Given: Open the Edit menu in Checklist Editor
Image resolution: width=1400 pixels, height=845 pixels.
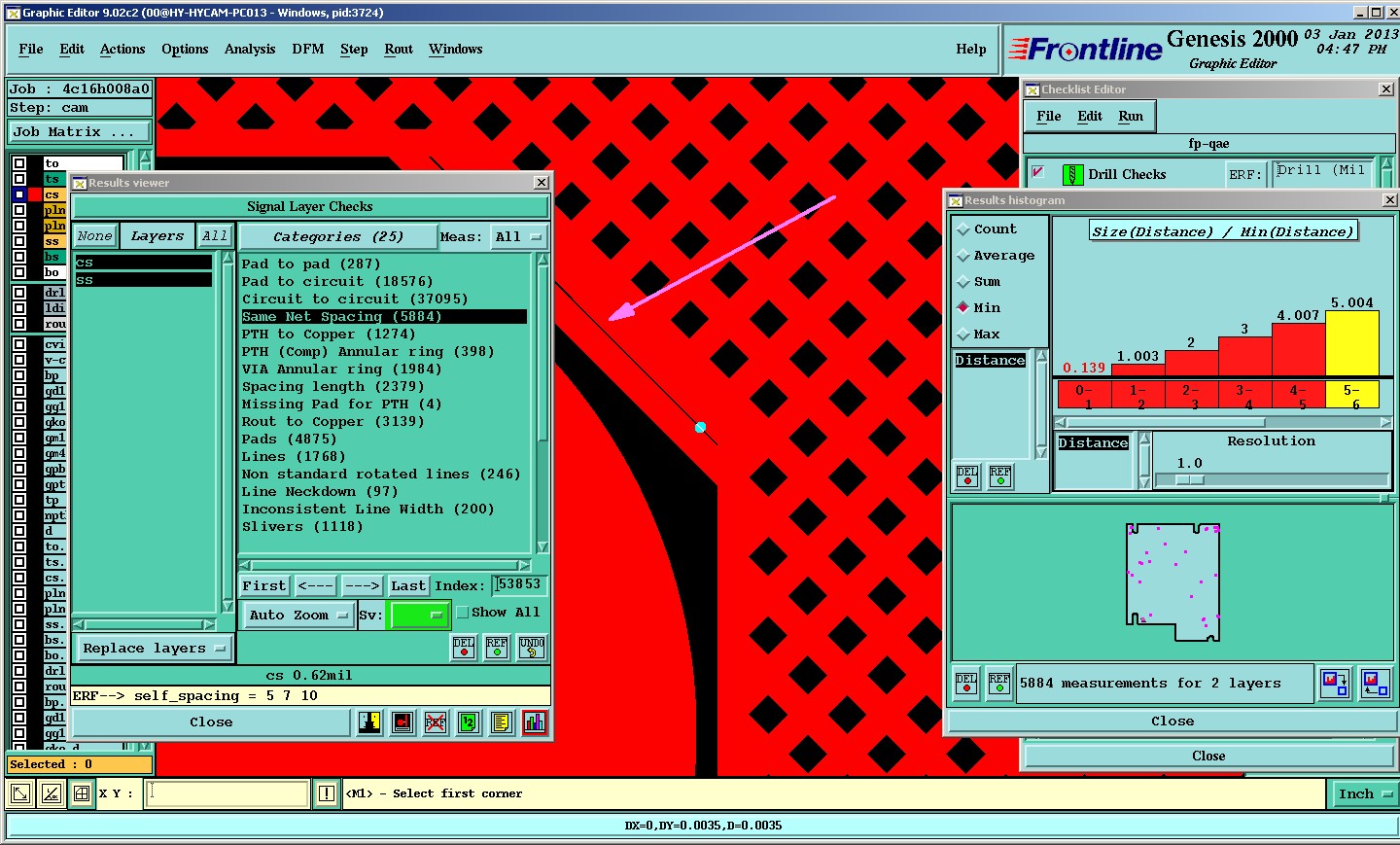Looking at the screenshot, I should coord(1090,116).
